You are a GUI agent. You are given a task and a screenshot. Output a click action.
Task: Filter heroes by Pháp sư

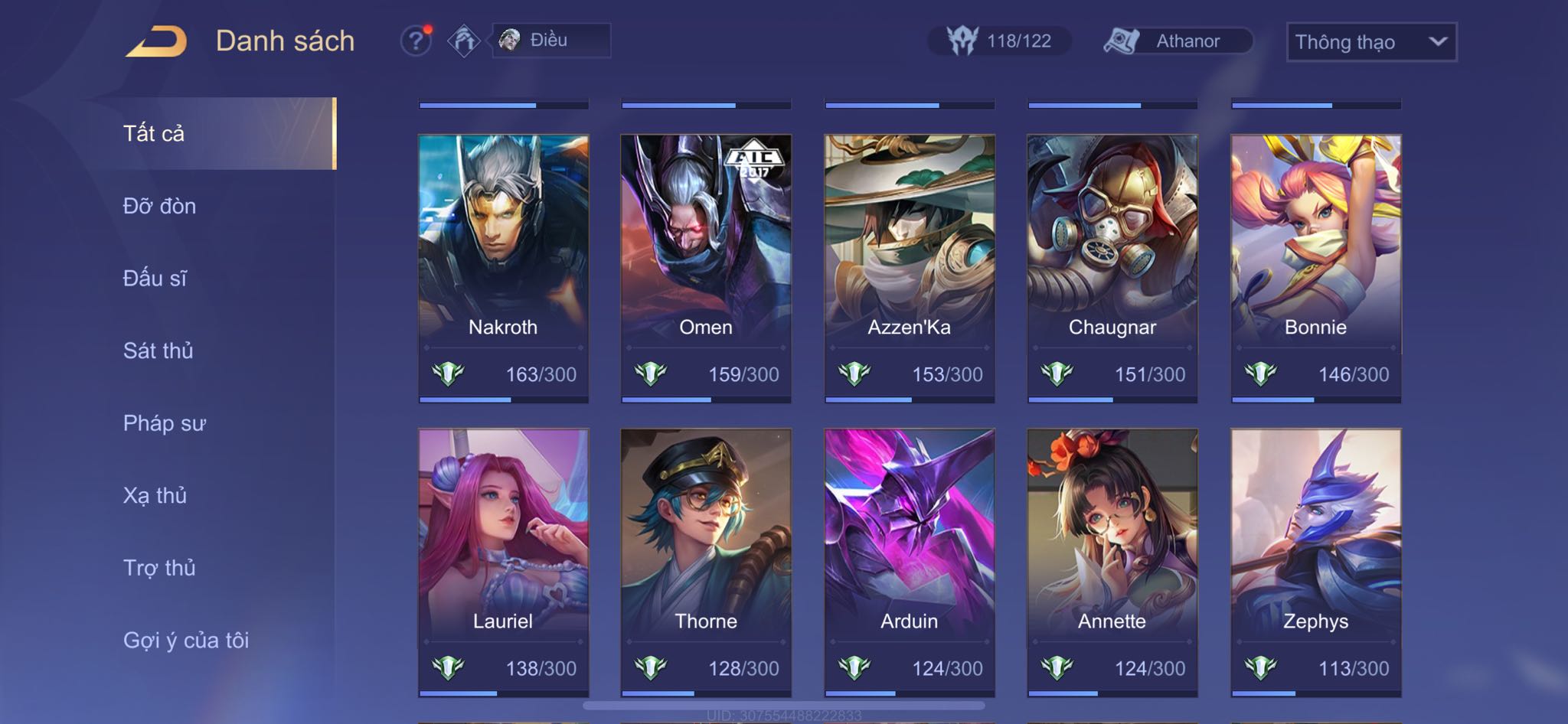coord(165,423)
